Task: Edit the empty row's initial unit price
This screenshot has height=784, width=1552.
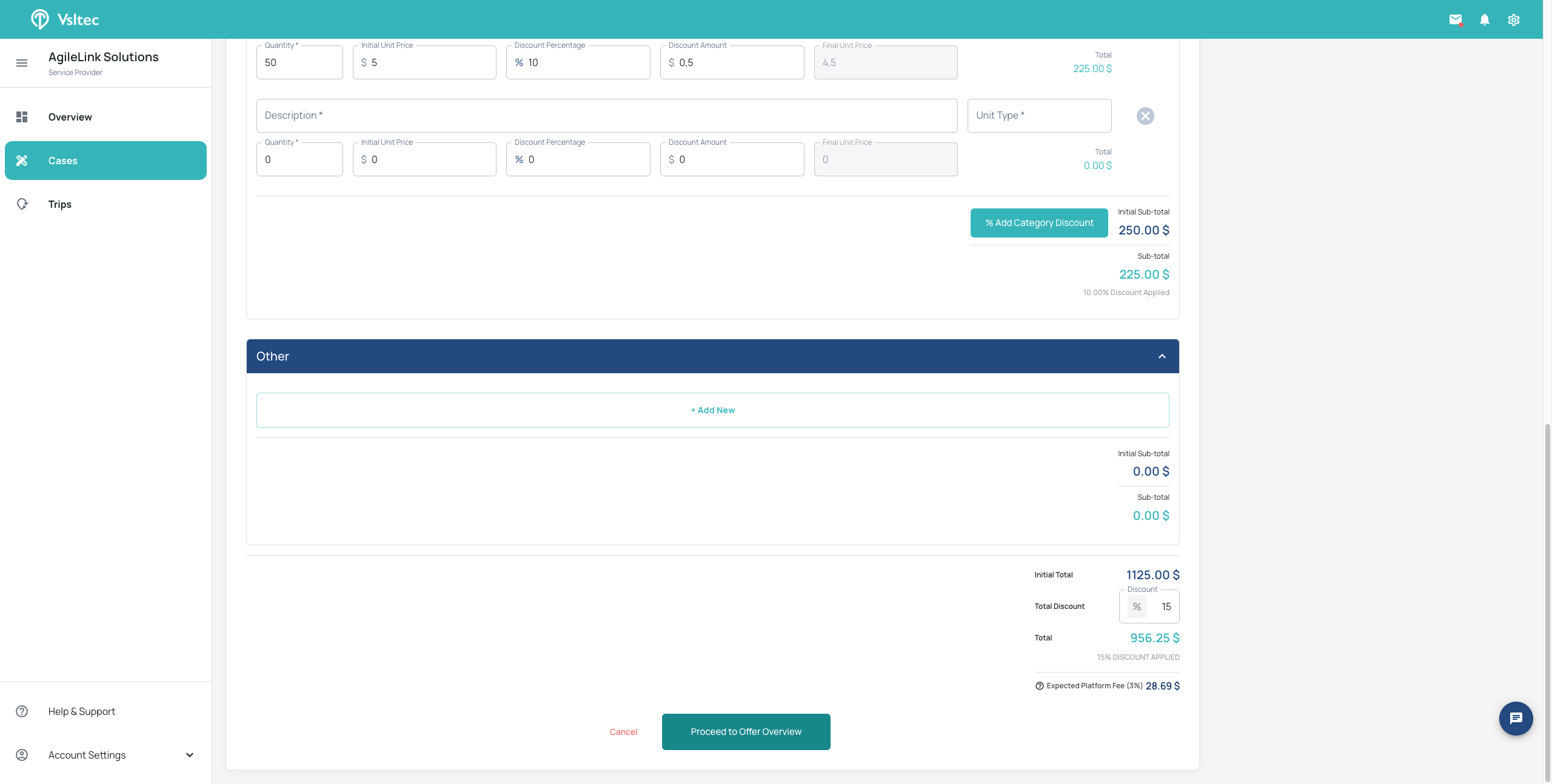Action: [x=424, y=159]
